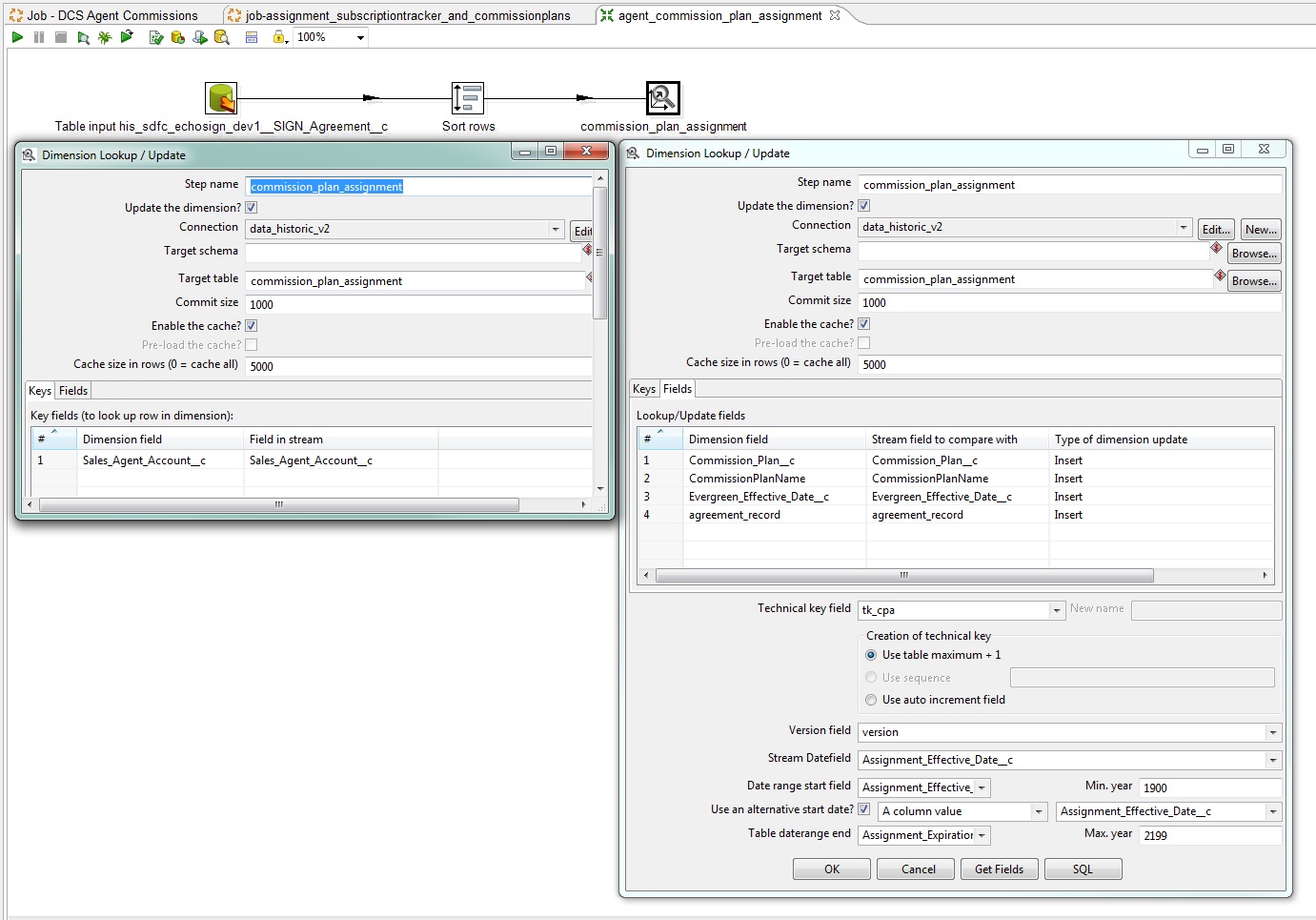This screenshot has height=920, width=1316.
Task: Open the zoom level 100% dropdown
Action: [360, 38]
